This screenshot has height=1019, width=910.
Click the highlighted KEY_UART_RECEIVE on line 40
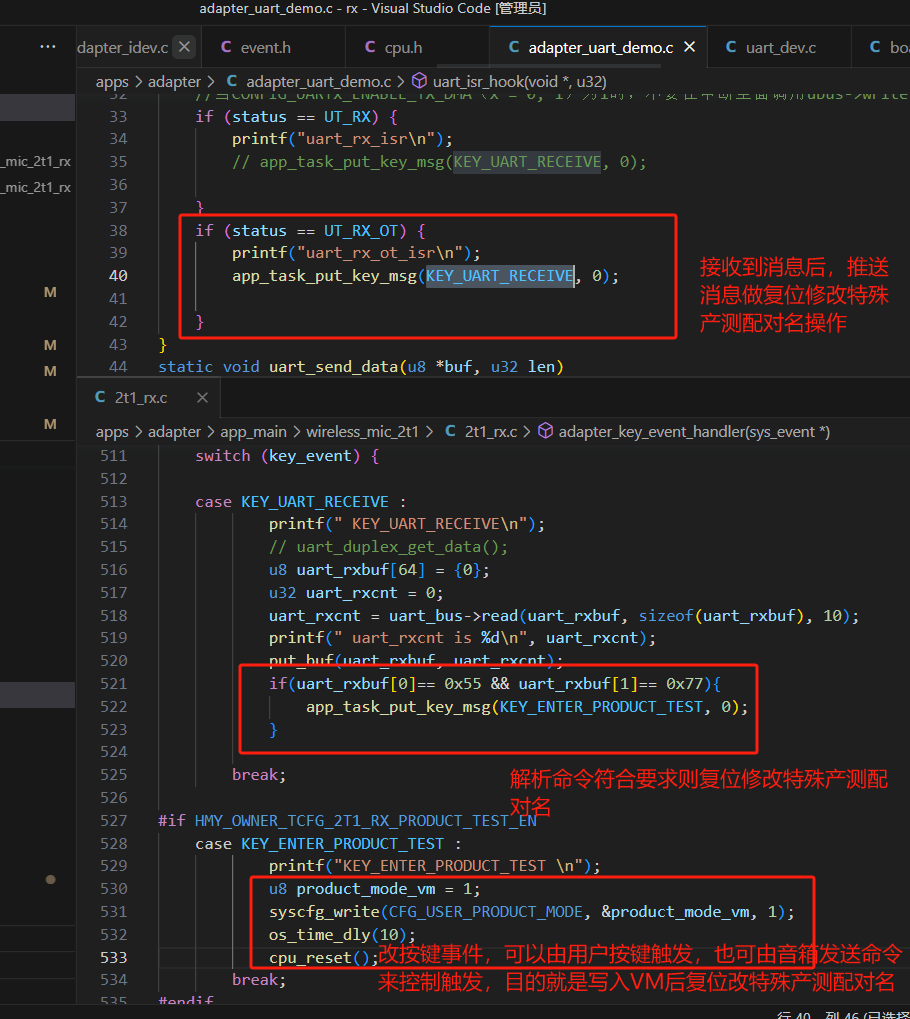point(500,276)
